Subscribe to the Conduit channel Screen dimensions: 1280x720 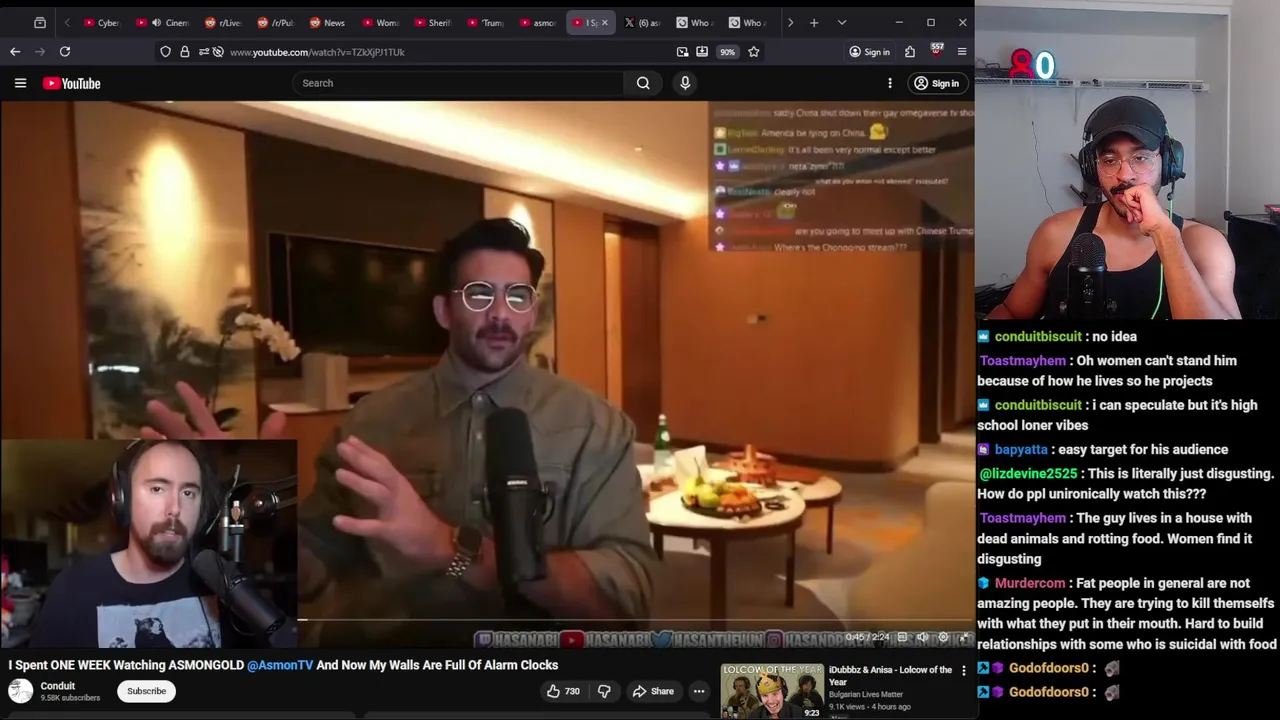(147, 691)
